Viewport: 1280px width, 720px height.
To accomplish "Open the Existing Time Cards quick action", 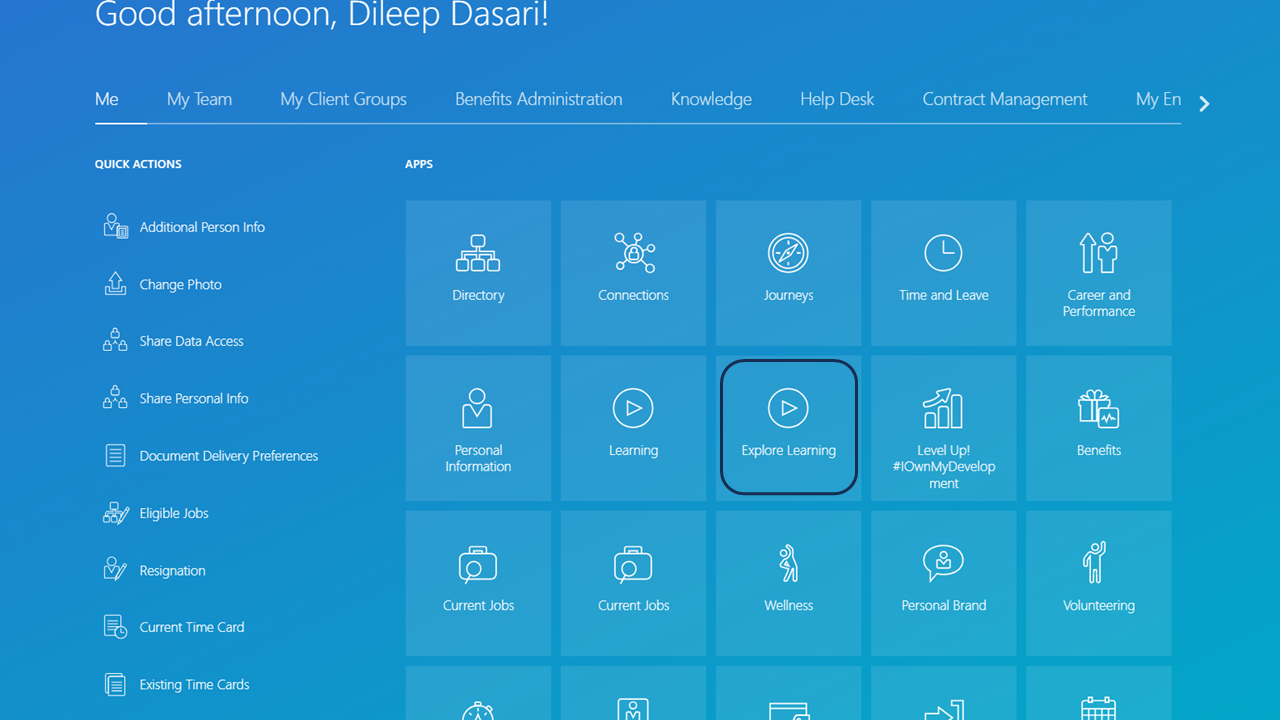I will click(x=194, y=685).
